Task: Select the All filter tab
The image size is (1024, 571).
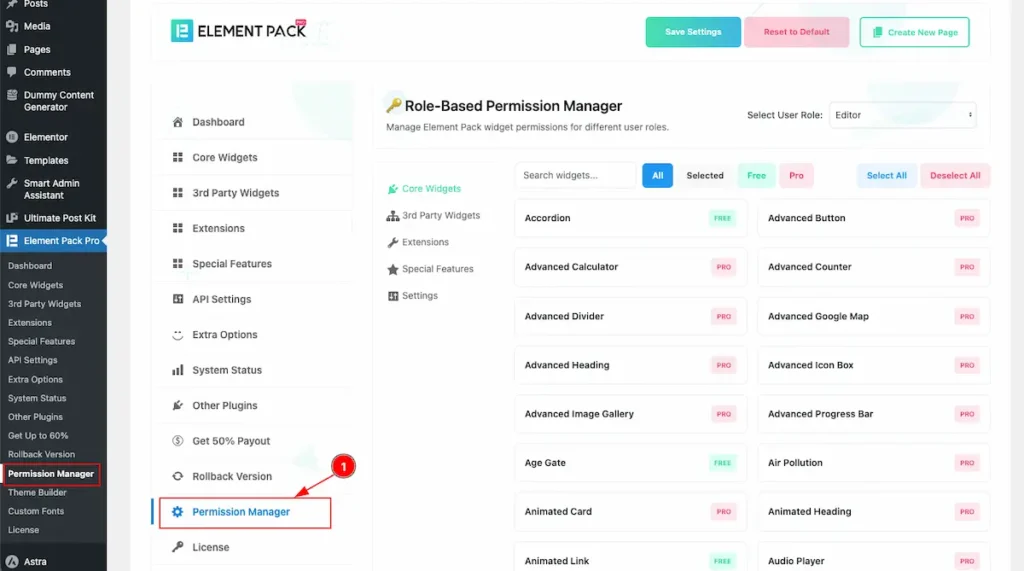Action: pos(658,176)
